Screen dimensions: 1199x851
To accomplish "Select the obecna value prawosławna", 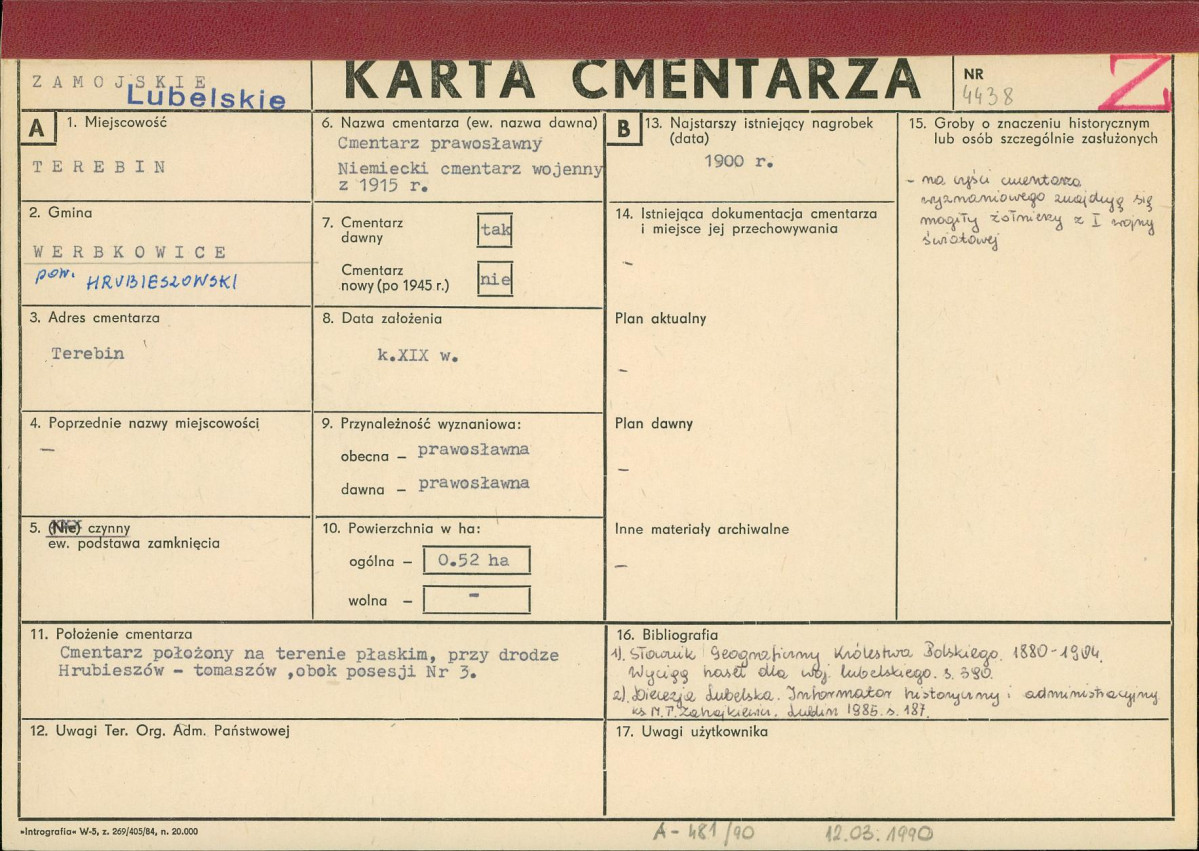I will click(473, 450).
